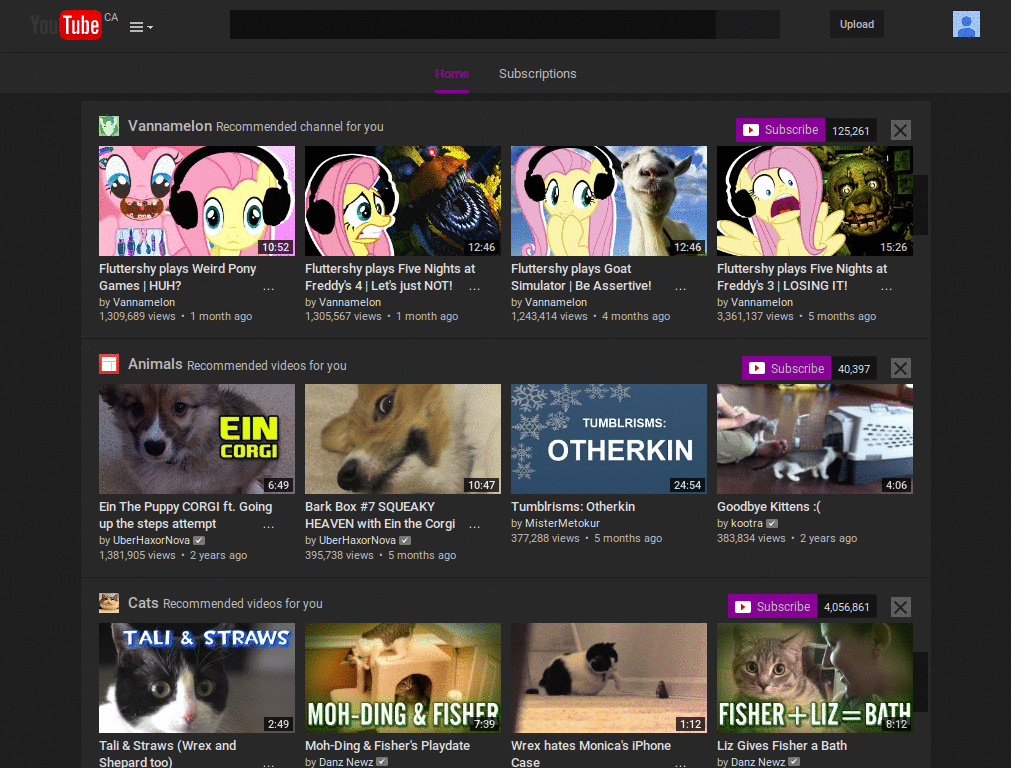The width and height of the screenshot is (1024, 768).
Task: Click the search input field
Action: 473,25
